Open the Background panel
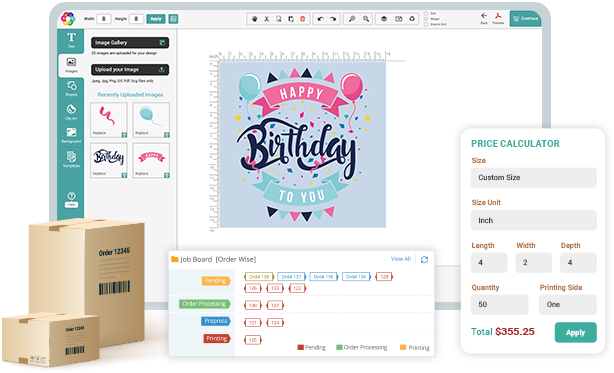Viewport: 614px width, 373px height. (71, 135)
